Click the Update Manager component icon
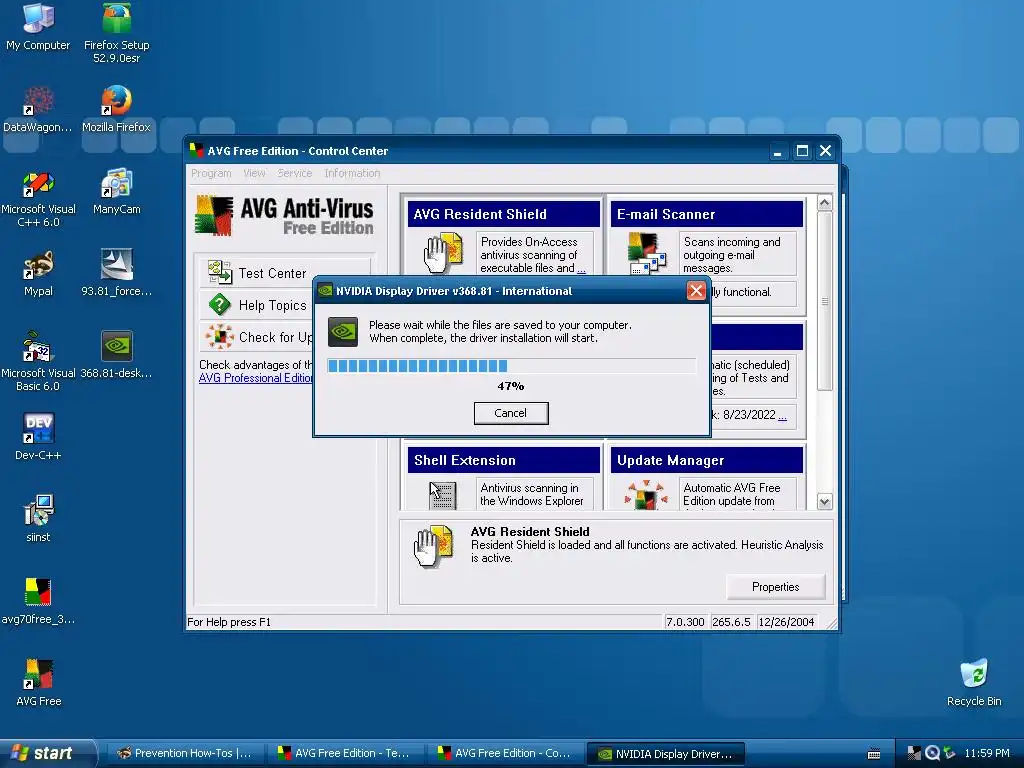The image size is (1024, 768). [x=645, y=494]
